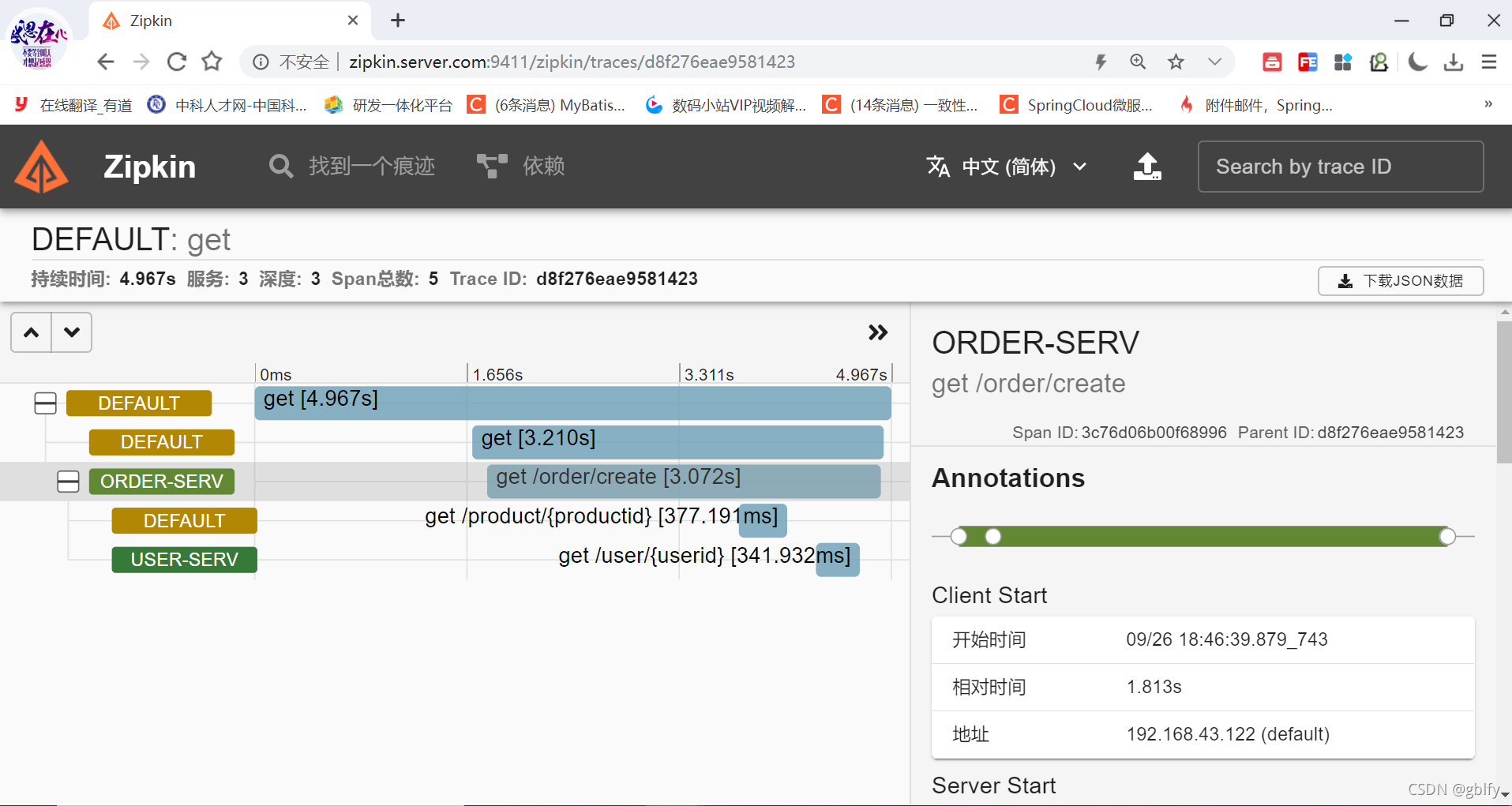Click the first annotation marker on timeline

959,537
